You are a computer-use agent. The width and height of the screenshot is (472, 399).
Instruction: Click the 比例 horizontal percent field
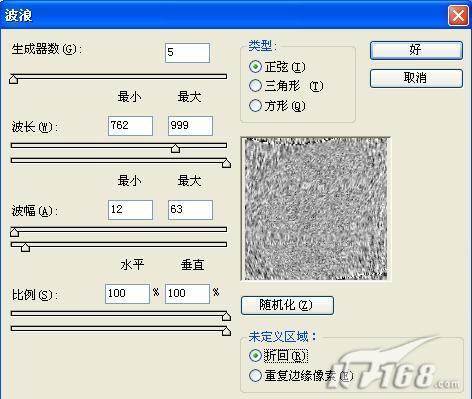click(x=127, y=294)
